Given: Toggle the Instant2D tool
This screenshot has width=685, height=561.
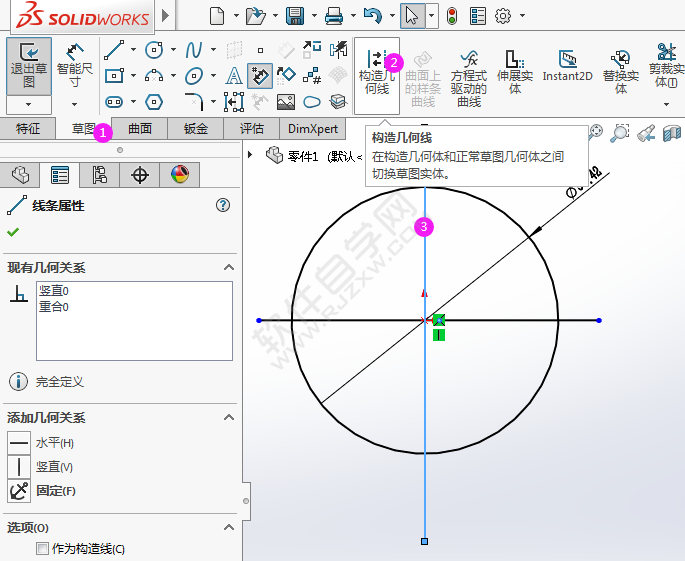Looking at the screenshot, I should pos(567,66).
